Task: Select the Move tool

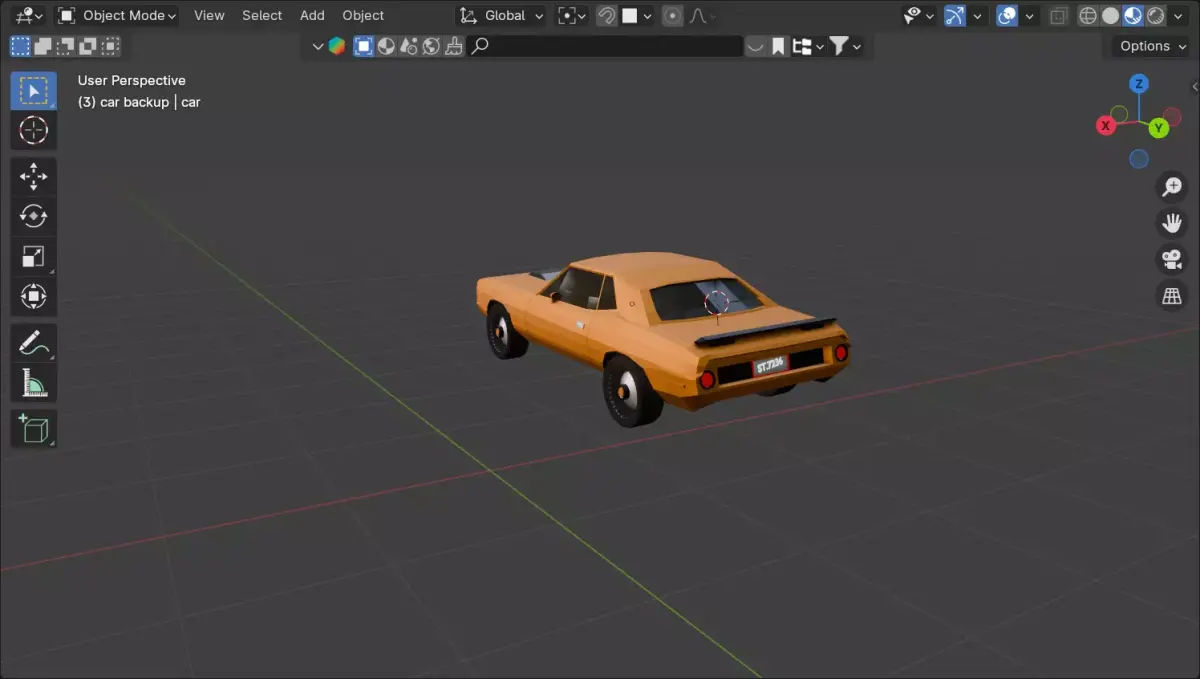Action: [33, 176]
